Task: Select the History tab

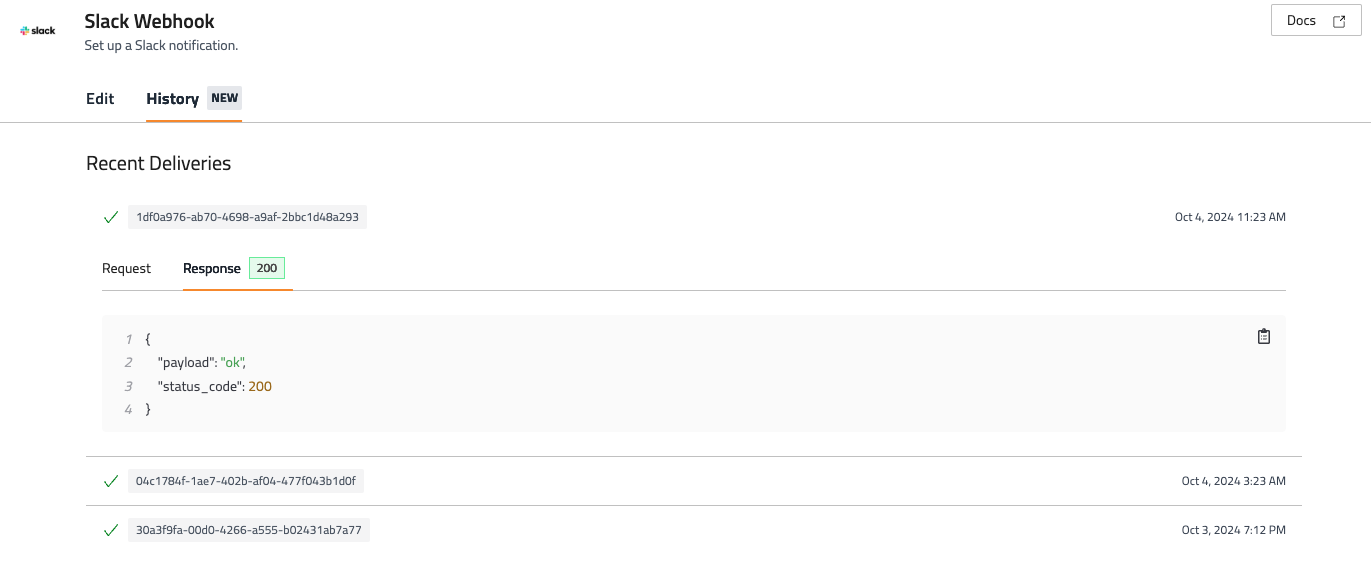Action: [x=172, y=99]
